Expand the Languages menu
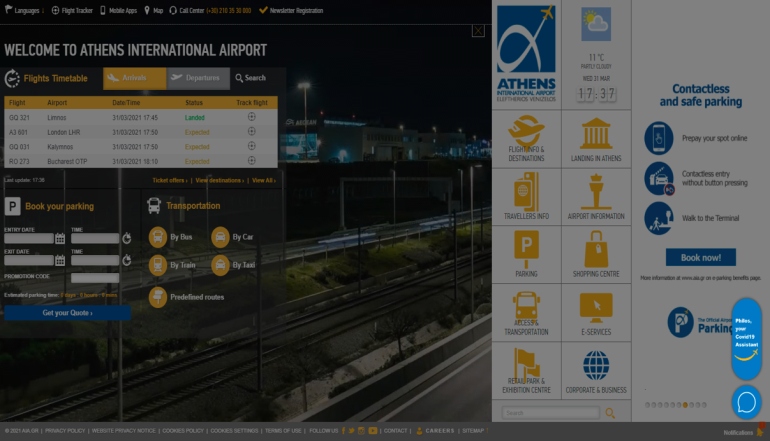This screenshot has height=441, width=770. pos(23,10)
